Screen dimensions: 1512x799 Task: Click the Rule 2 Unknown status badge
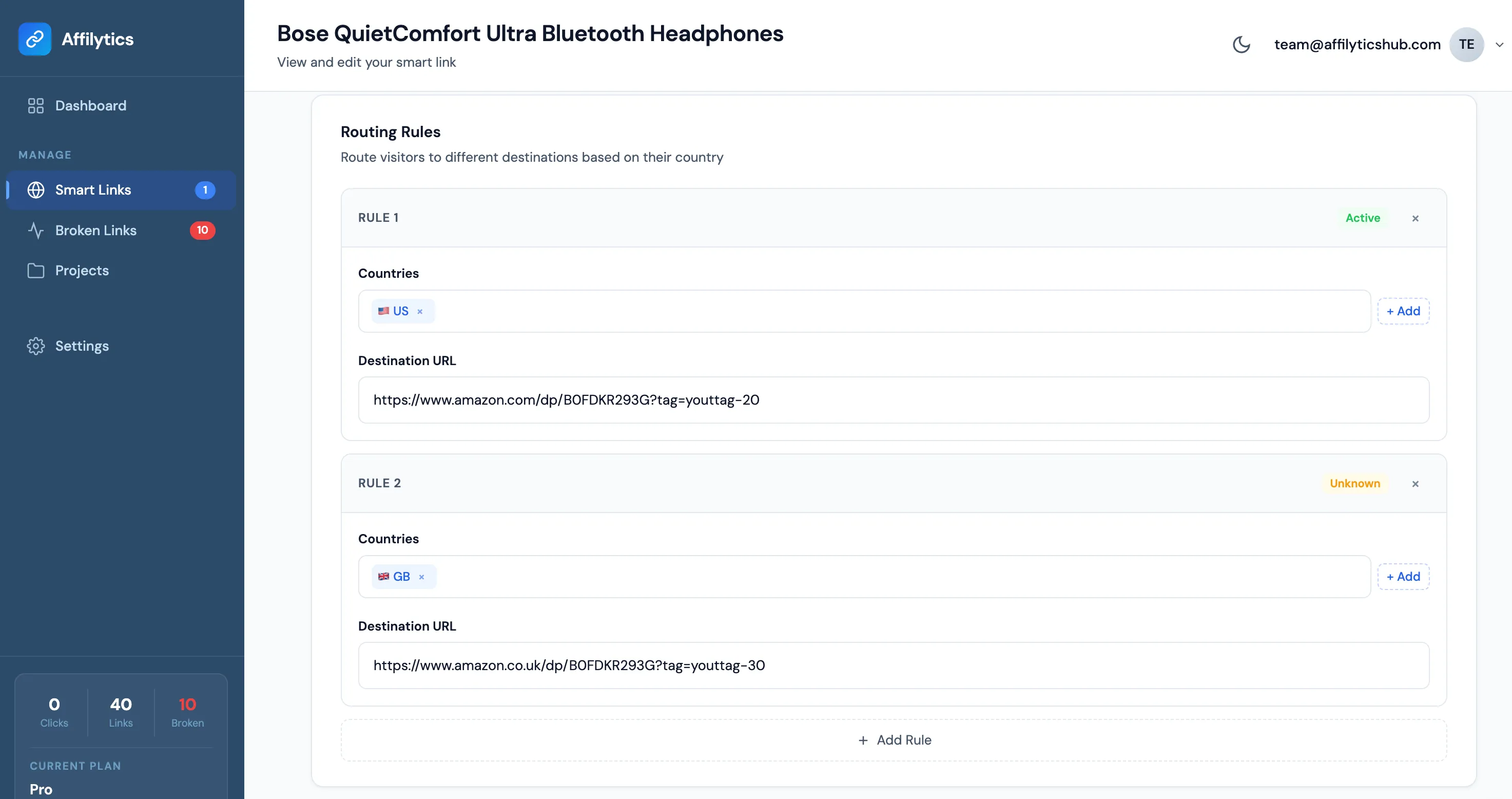point(1355,483)
